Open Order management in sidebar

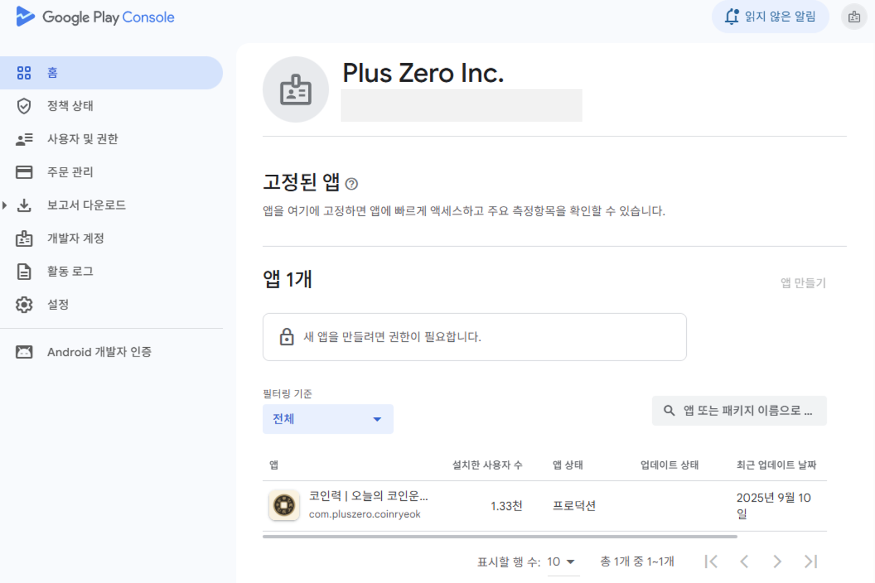pos(70,172)
